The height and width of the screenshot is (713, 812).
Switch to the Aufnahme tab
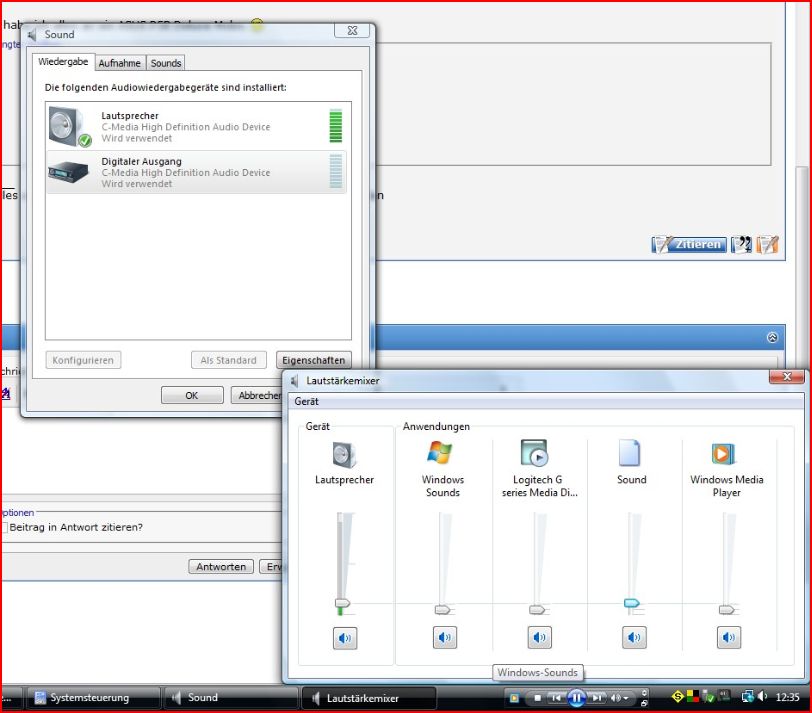tap(120, 63)
